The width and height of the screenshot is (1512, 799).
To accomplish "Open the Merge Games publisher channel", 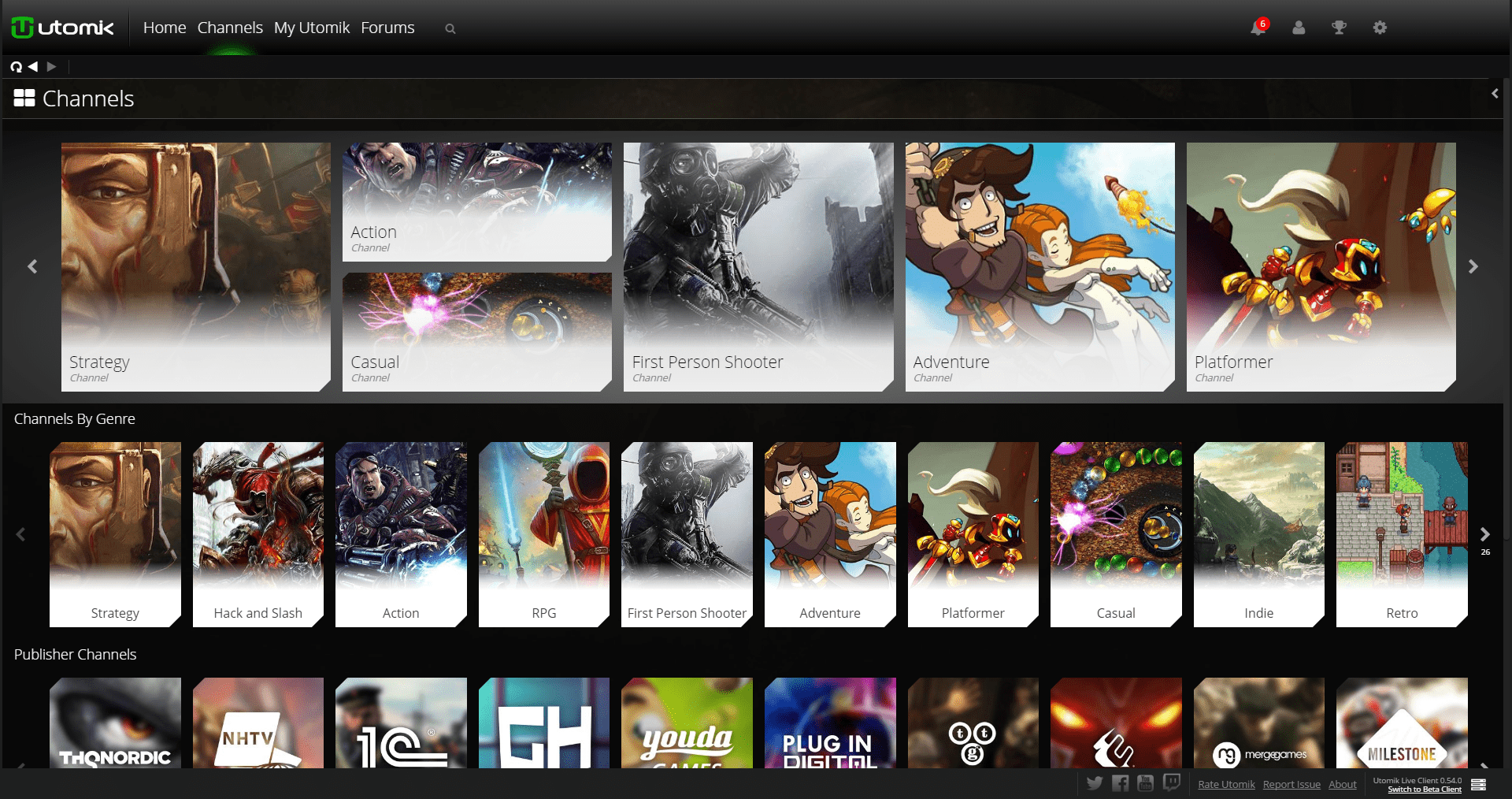I will point(1259,723).
